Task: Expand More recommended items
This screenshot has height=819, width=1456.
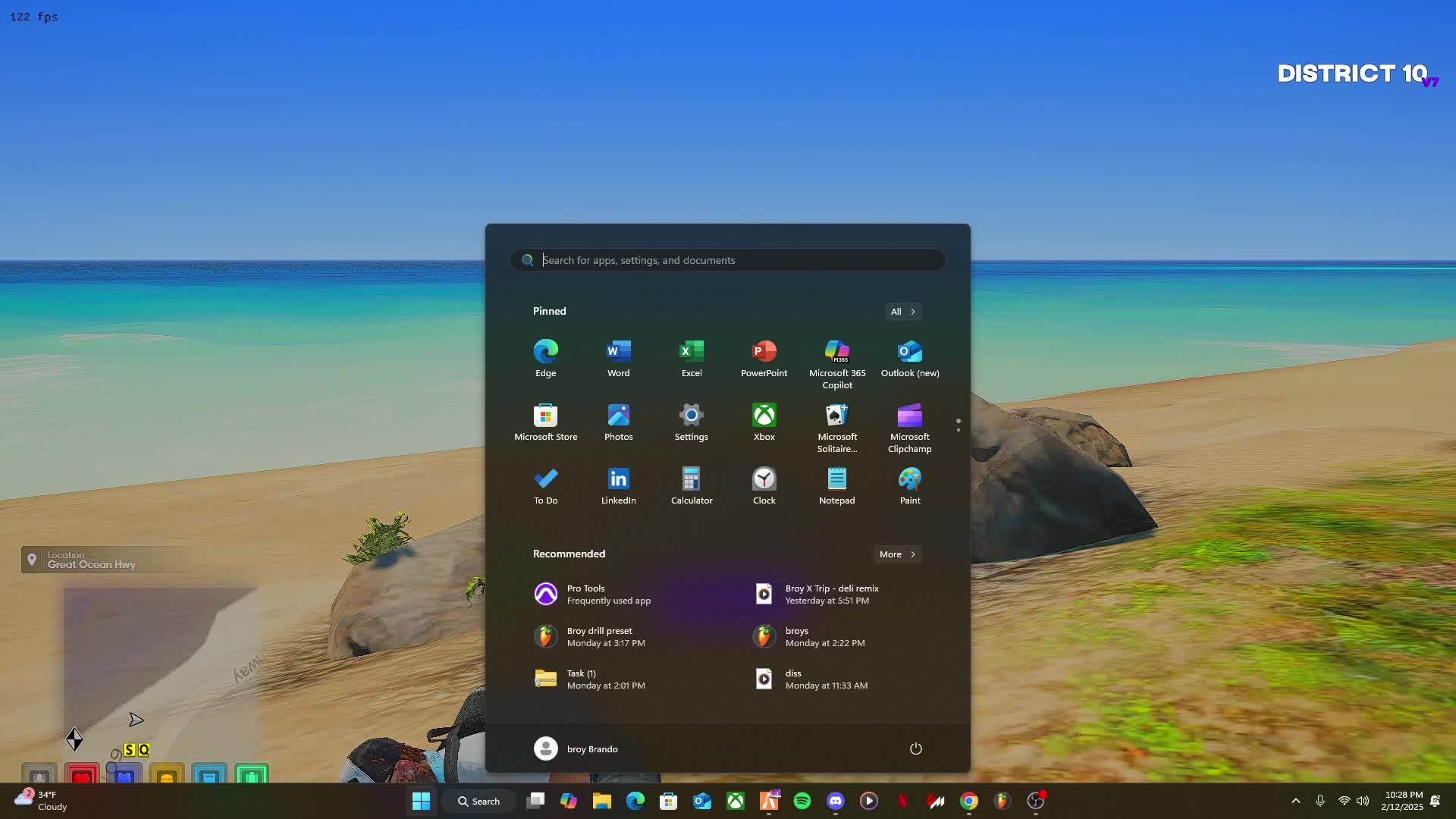Action: click(x=897, y=554)
